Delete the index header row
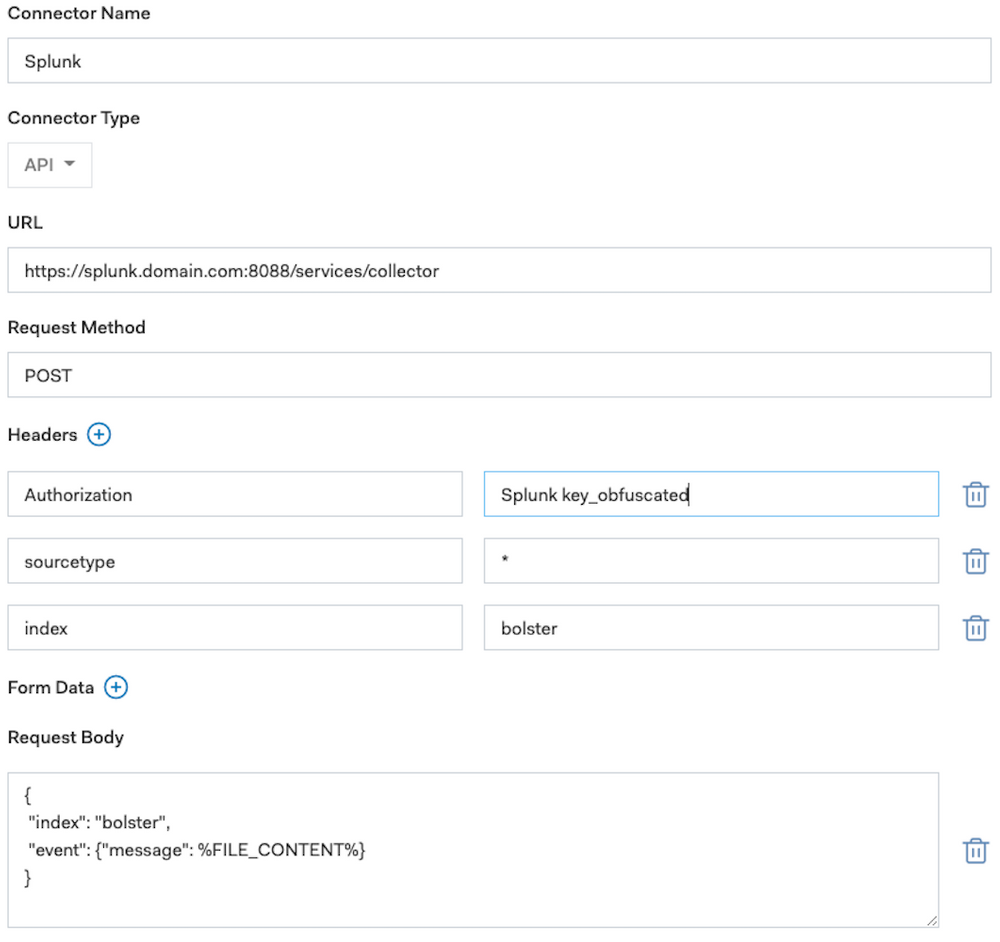 [x=975, y=628]
